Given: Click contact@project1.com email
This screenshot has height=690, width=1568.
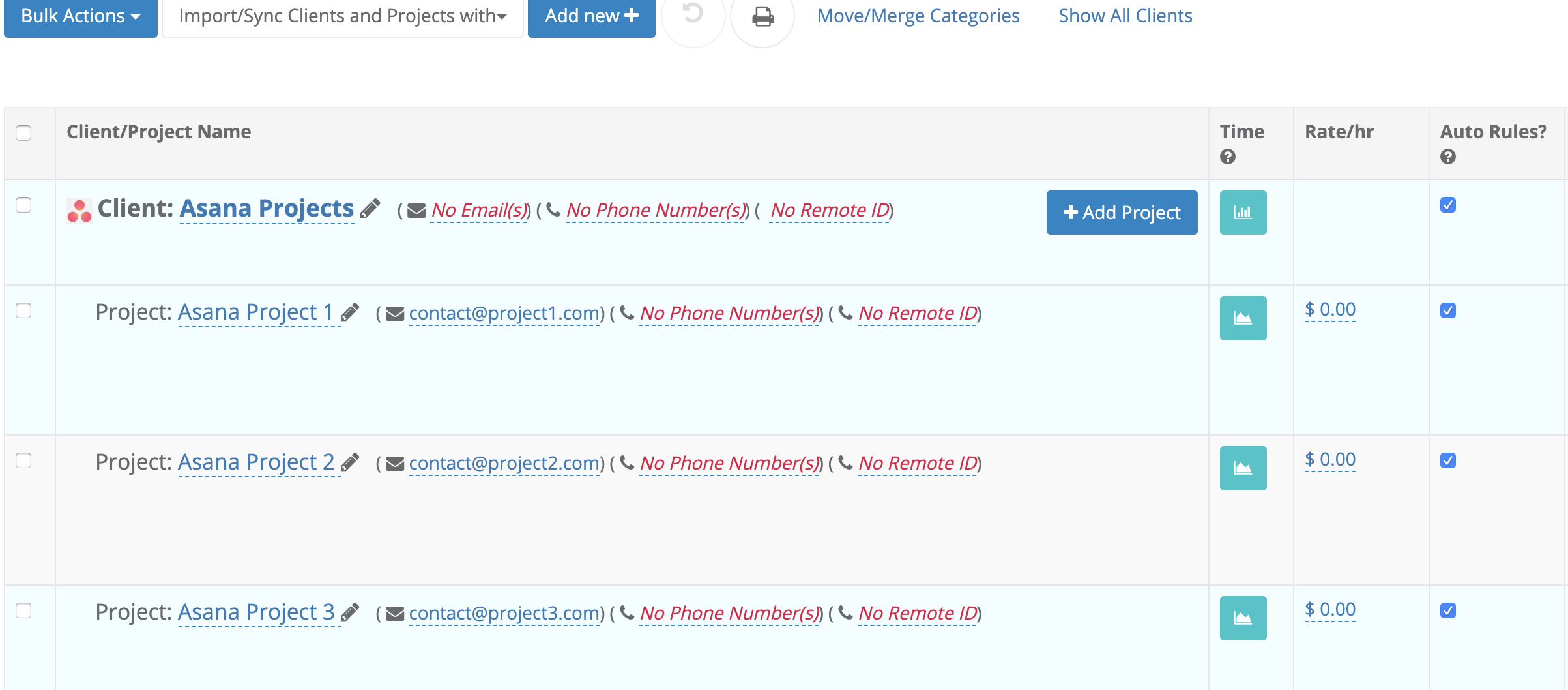Looking at the screenshot, I should pyautogui.click(x=504, y=314).
